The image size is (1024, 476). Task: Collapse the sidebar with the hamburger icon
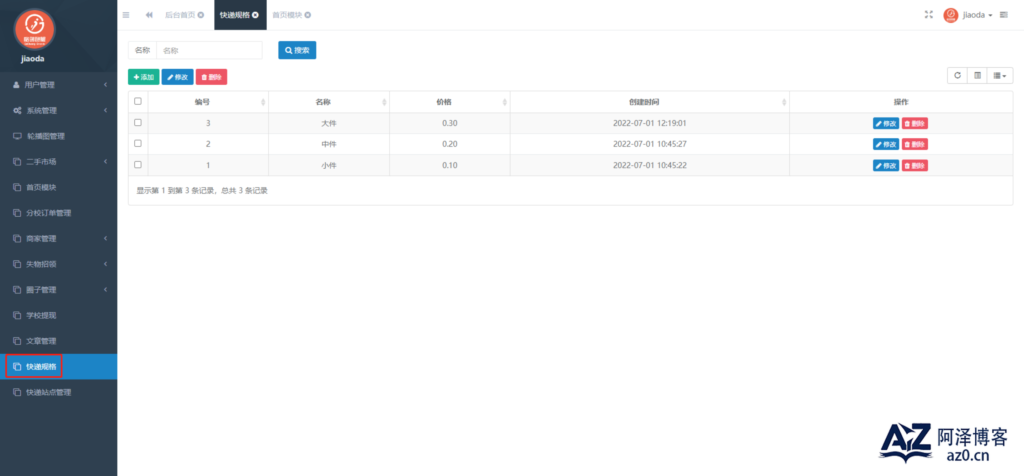[x=126, y=15]
